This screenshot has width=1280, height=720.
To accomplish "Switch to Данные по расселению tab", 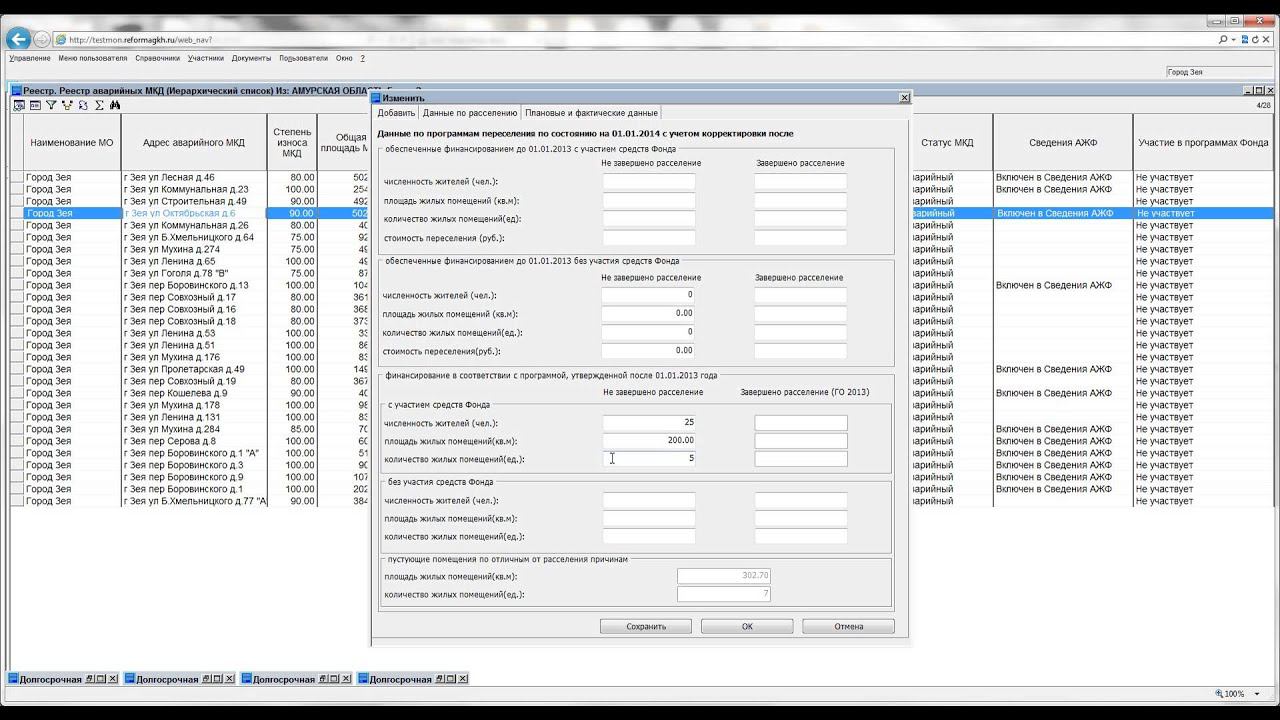I will [470, 113].
